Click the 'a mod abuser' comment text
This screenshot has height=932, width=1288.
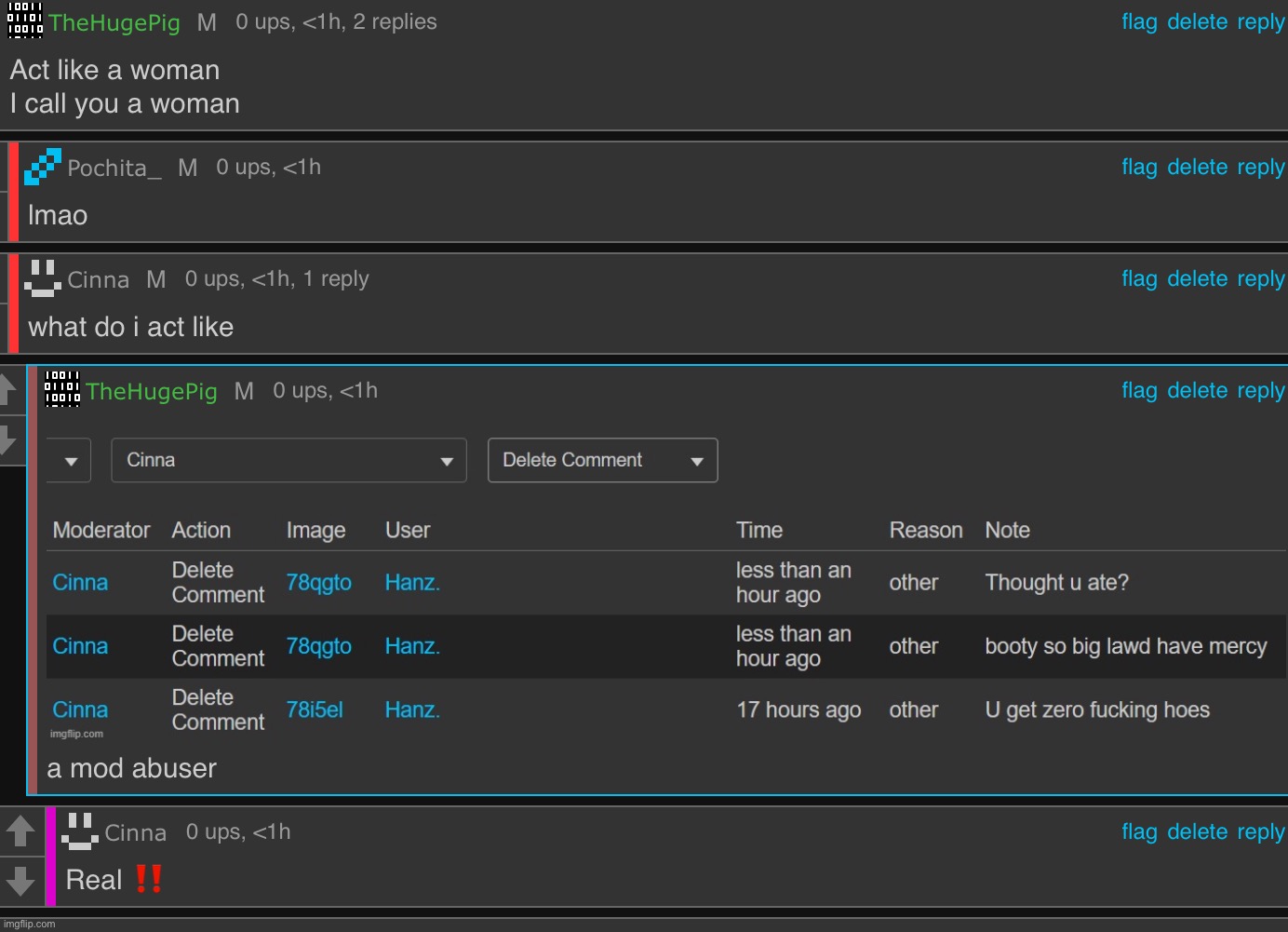tap(131, 768)
